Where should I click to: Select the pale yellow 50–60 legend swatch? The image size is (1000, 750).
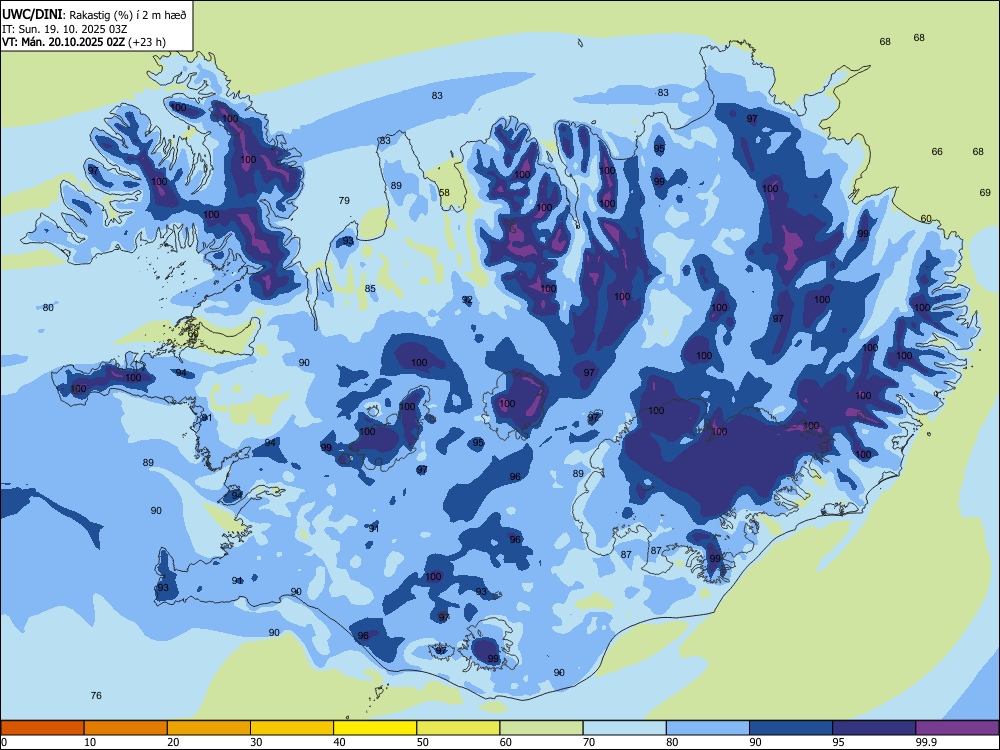pyautogui.click(x=458, y=728)
